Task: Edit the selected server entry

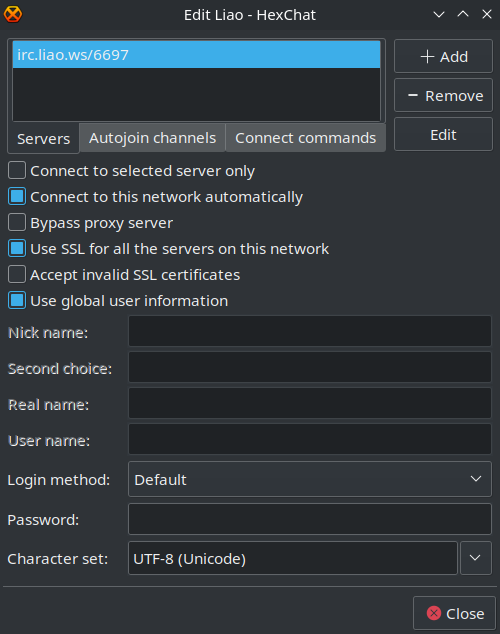Action: click(443, 135)
